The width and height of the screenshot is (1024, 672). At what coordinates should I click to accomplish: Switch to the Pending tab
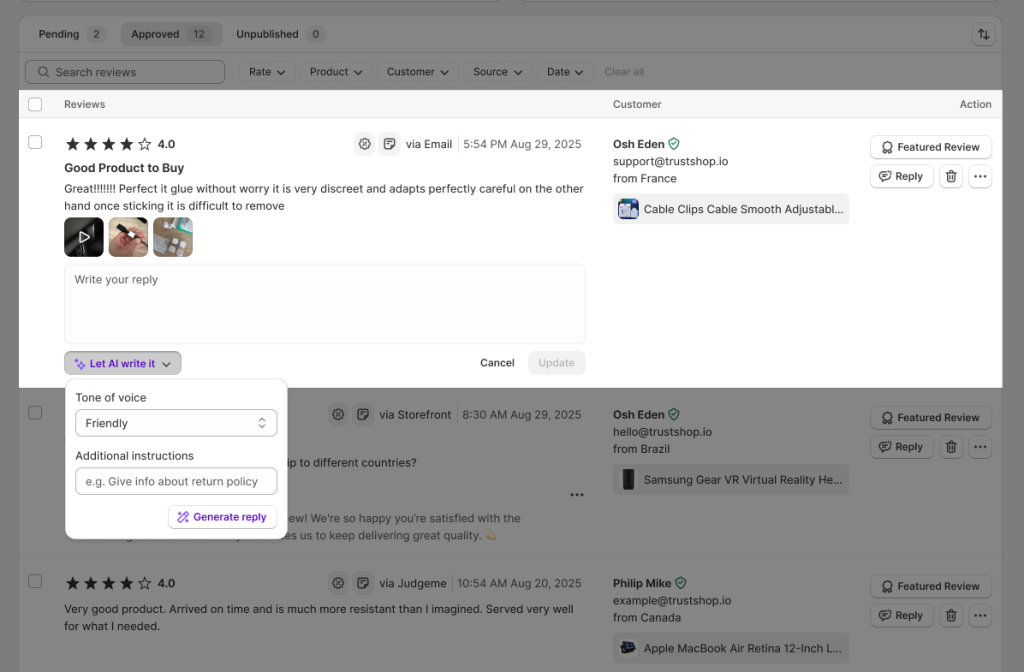click(71, 34)
